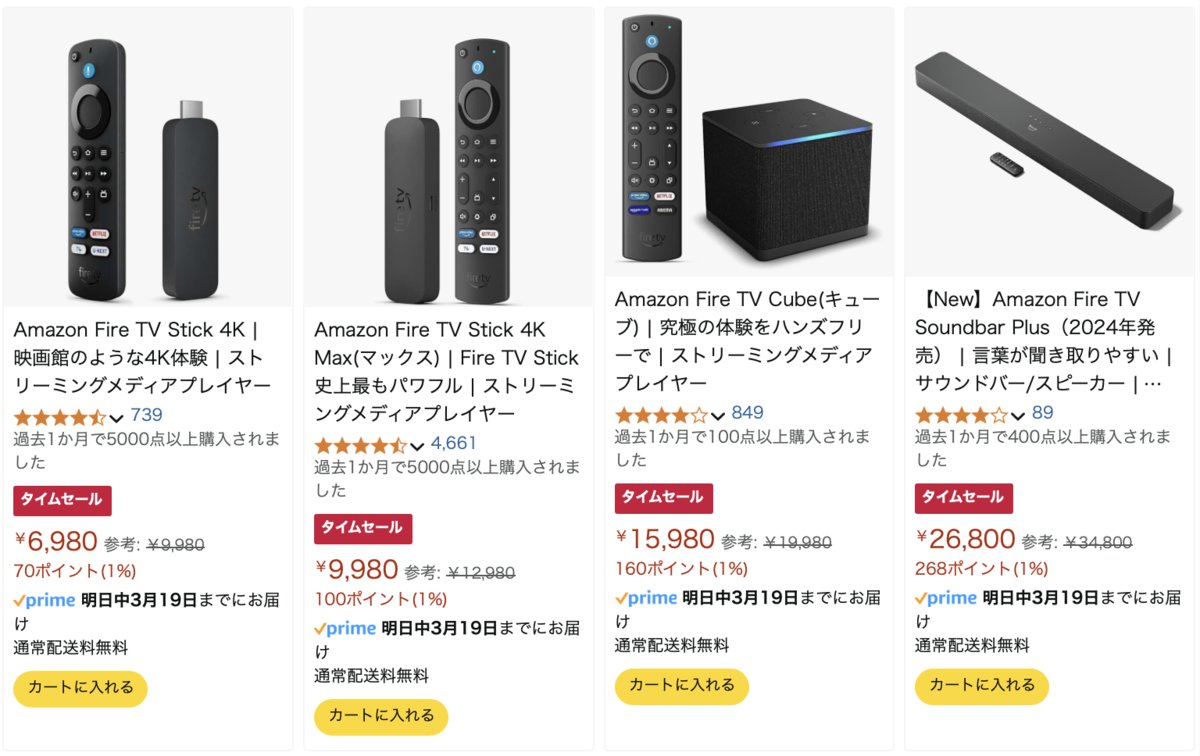View the 849 customer reviews
The image size is (1200, 756).
coord(747,413)
